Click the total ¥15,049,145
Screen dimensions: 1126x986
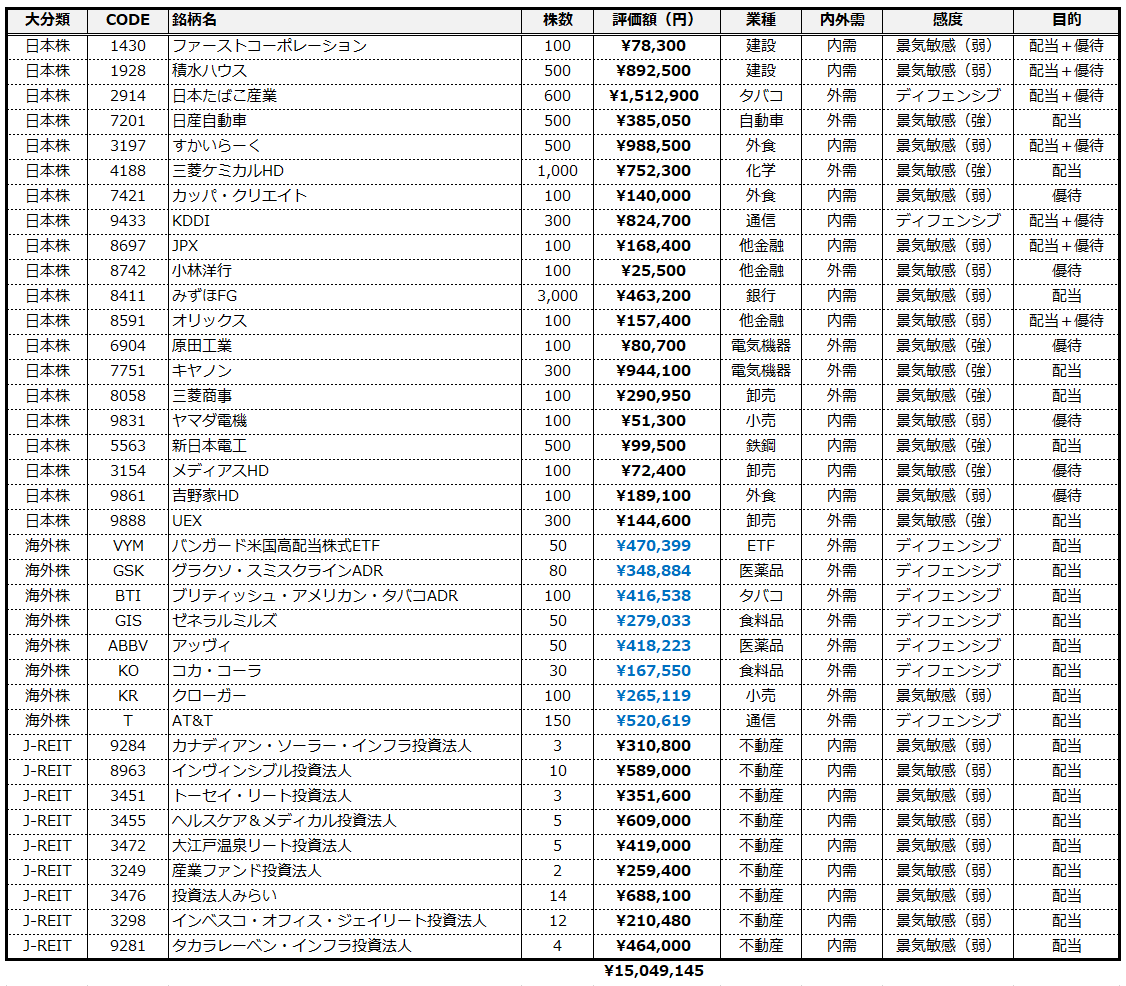tap(654, 971)
